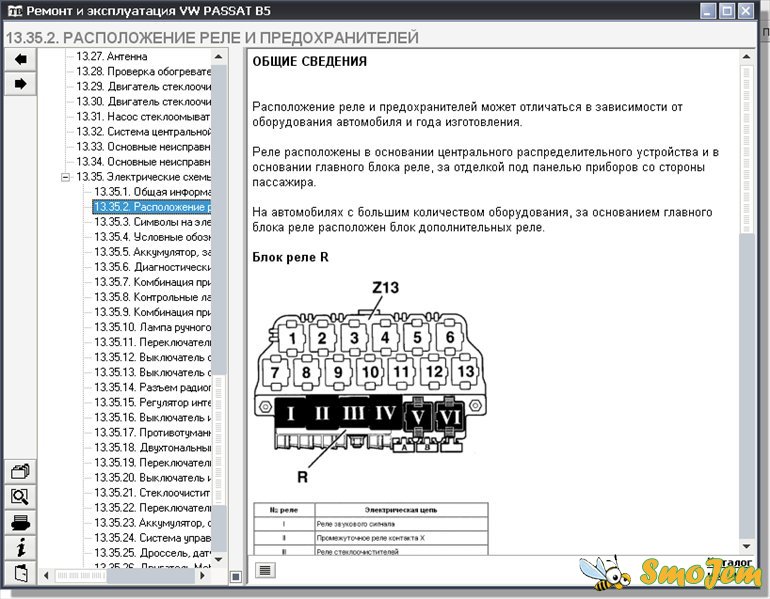770x599 pixels.
Task: Open 13.35.5 Аккумулятор entry
Action: 152,252
